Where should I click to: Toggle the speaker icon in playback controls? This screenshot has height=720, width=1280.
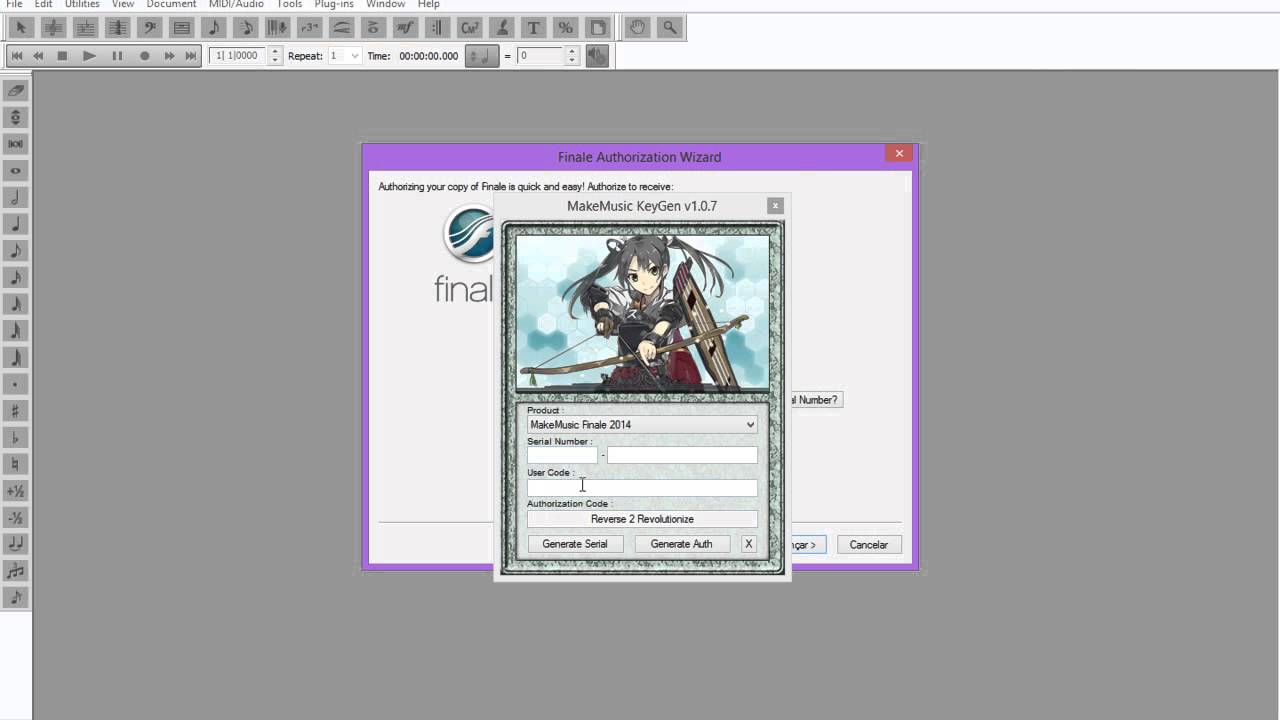[x=597, y=56]
